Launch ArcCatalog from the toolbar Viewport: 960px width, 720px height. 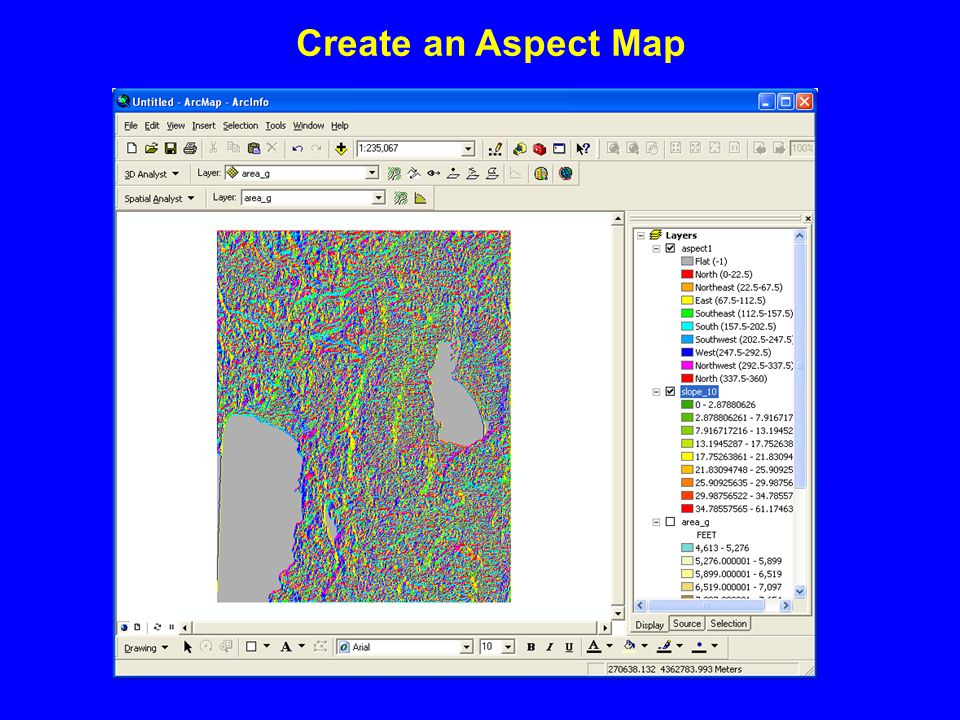coord(520,149)
